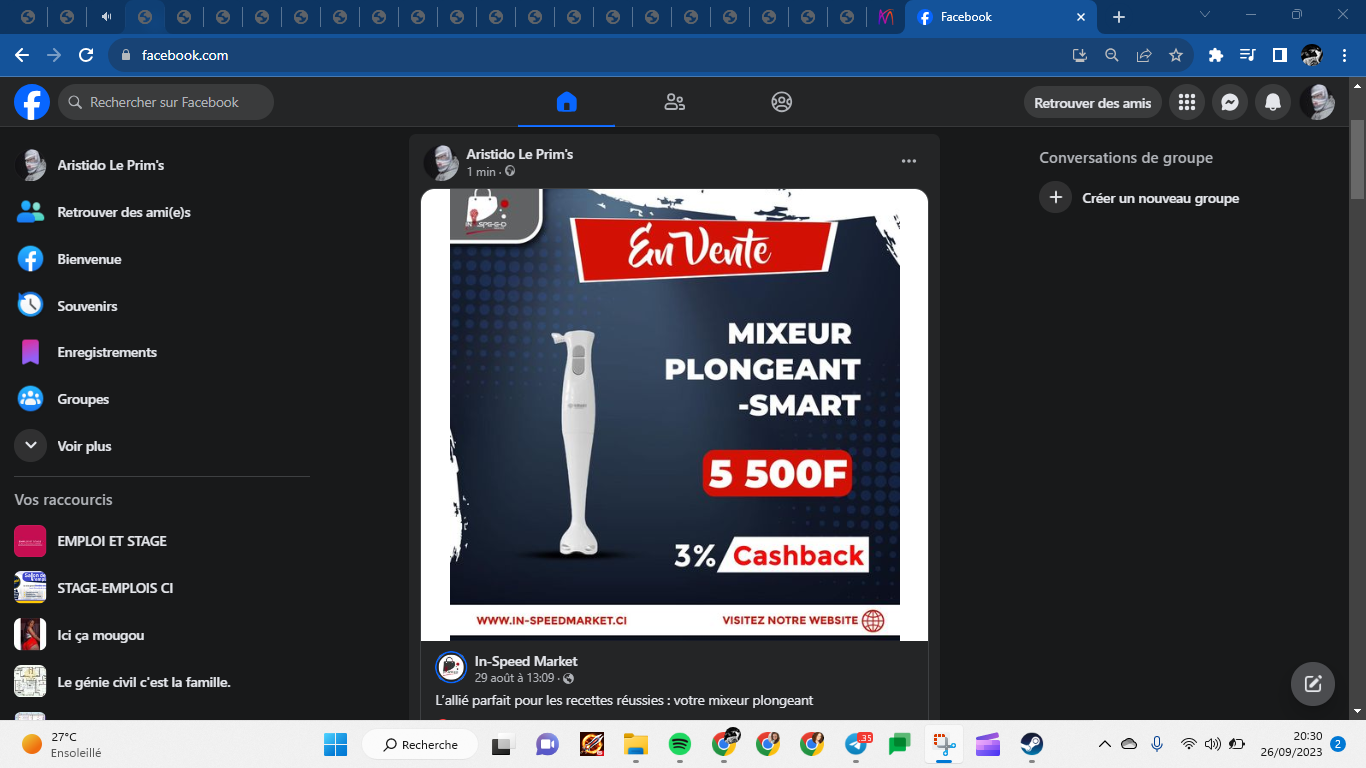The height and width of the screenshot is (768, 1366).
Task: Open Souvenirs in the left sidebar
Action: tap(87, 306)
